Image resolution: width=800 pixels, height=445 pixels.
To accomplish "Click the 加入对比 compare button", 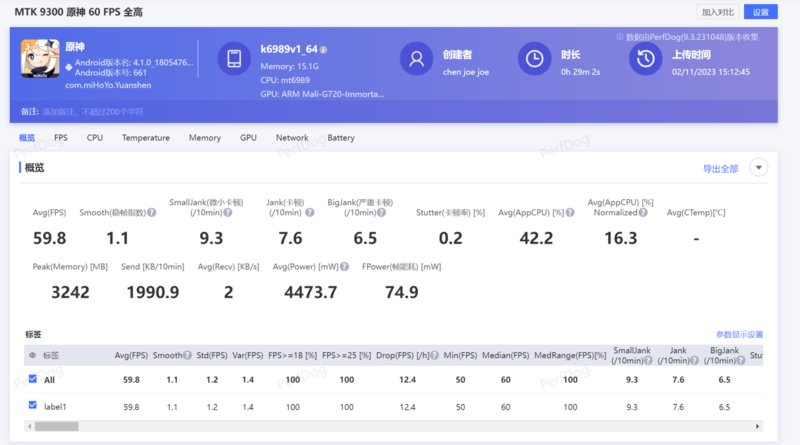I will click(x=717, y=12).
